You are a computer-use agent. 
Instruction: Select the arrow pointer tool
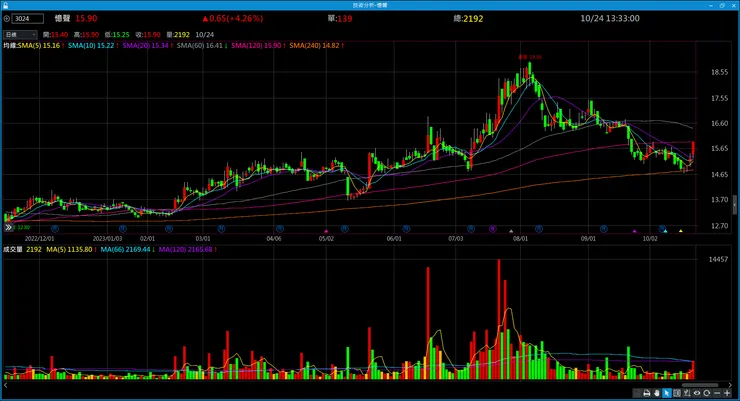click(667, 393)
